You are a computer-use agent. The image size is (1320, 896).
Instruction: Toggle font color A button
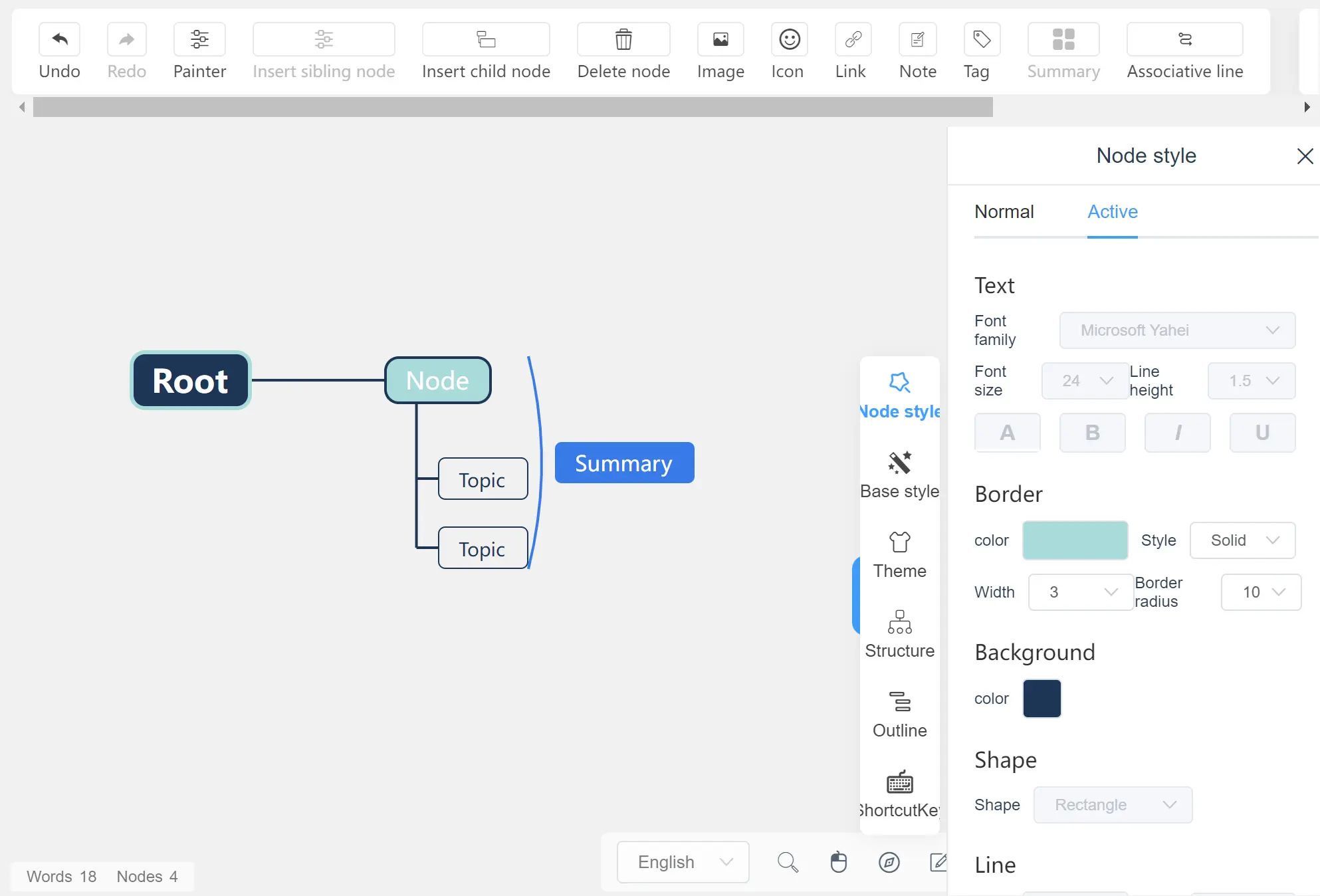pos(1008,433)
